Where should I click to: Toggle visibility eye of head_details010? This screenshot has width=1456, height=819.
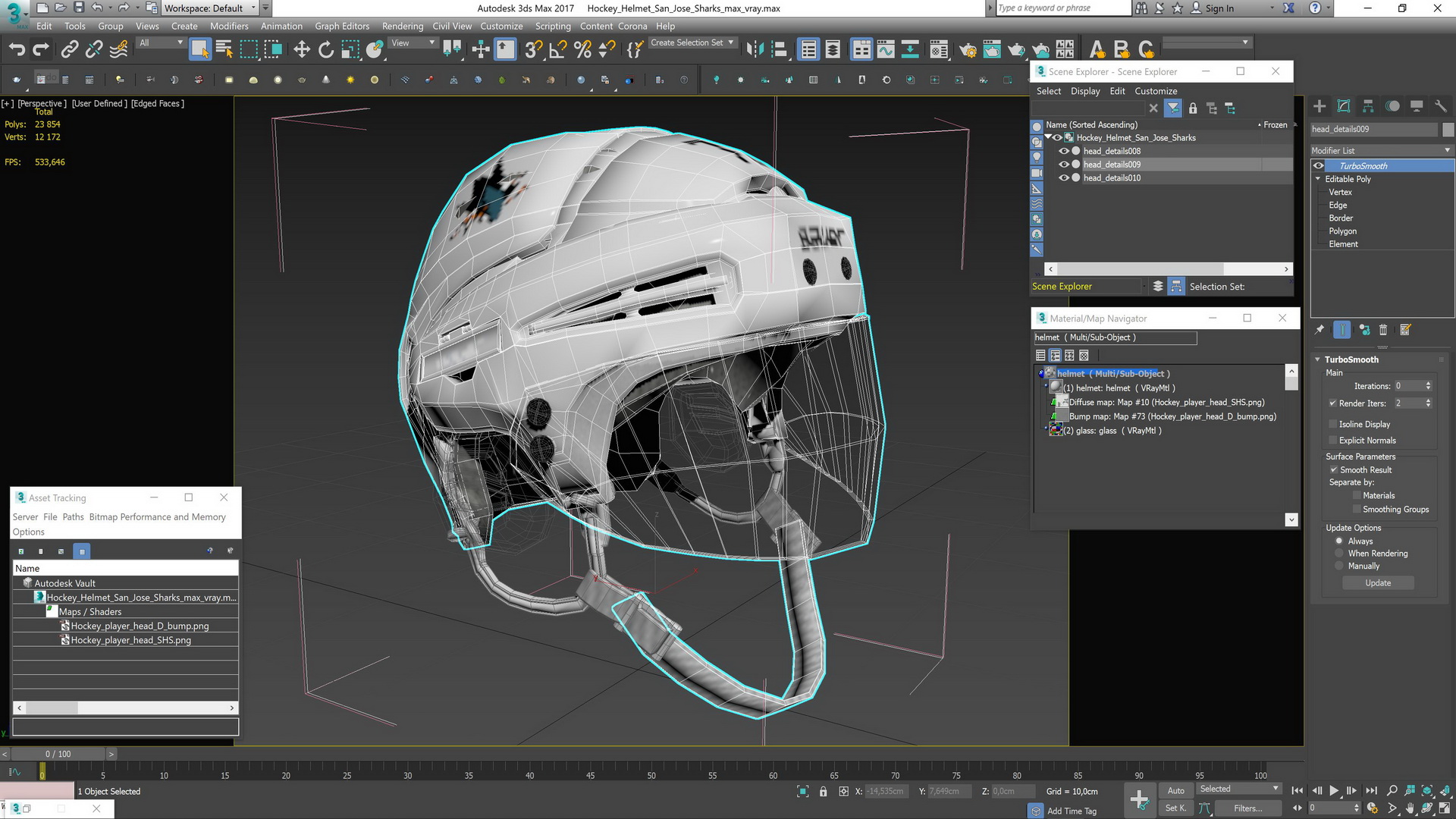click(x=1064, y=177)
